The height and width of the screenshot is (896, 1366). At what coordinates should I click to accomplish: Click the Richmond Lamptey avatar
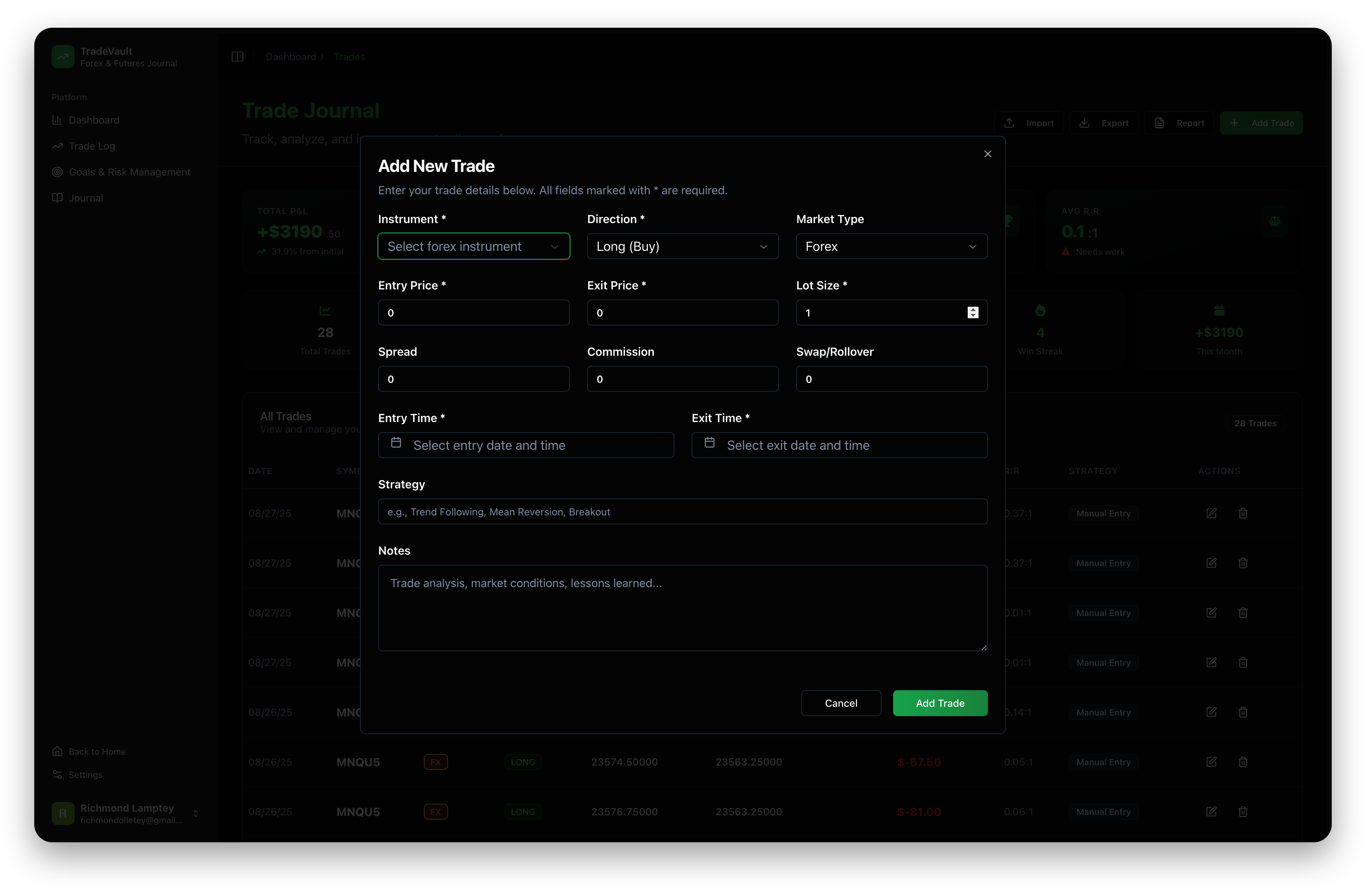[63, 813]
